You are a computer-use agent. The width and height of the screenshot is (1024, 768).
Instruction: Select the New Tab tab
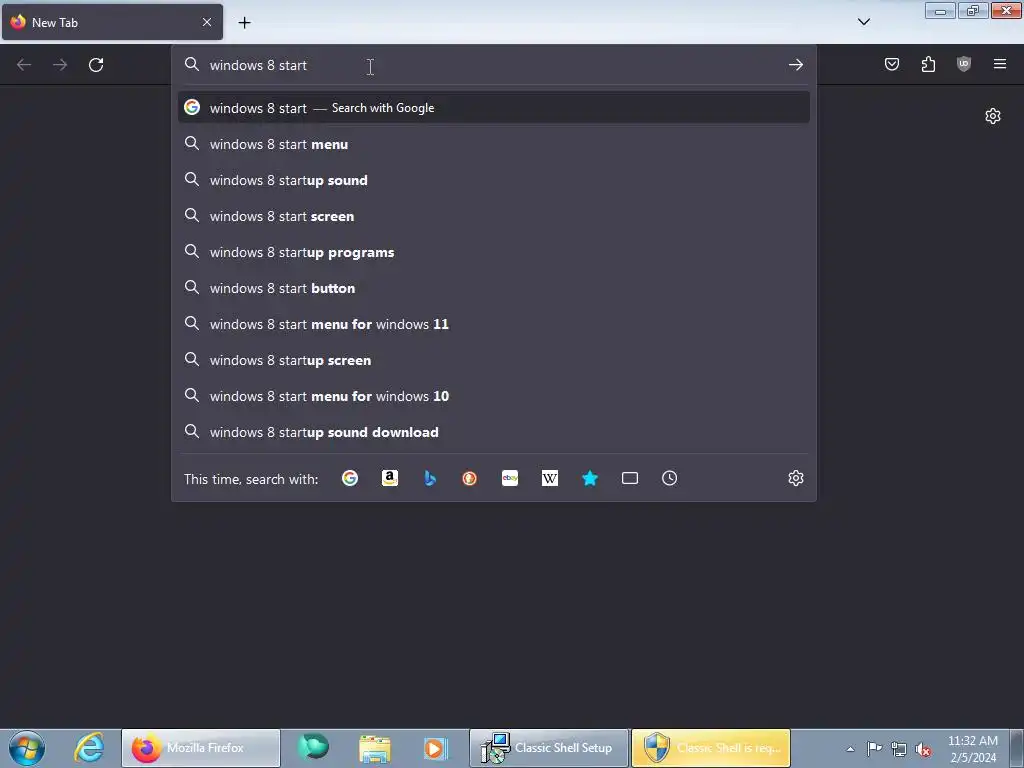pyautogui.click(x=112, y=22)
